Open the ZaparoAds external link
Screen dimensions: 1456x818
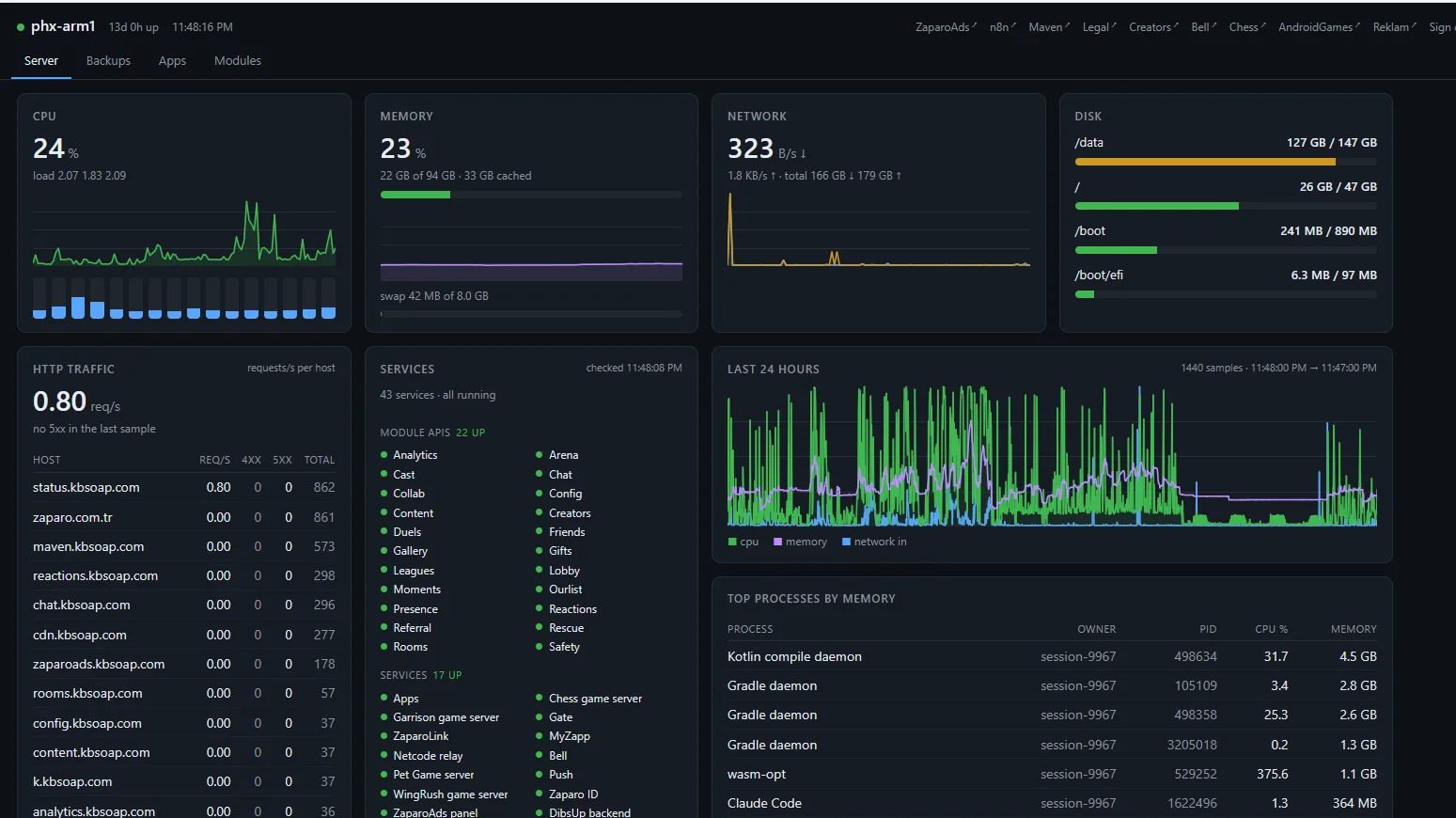pyautogui.click(x=946, y=27)
